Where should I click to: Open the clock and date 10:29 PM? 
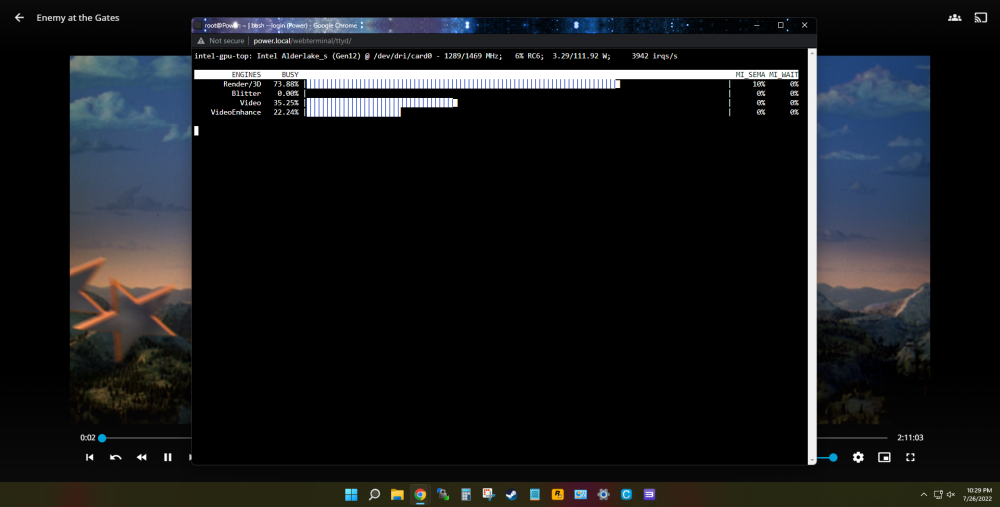coord(978,494)
